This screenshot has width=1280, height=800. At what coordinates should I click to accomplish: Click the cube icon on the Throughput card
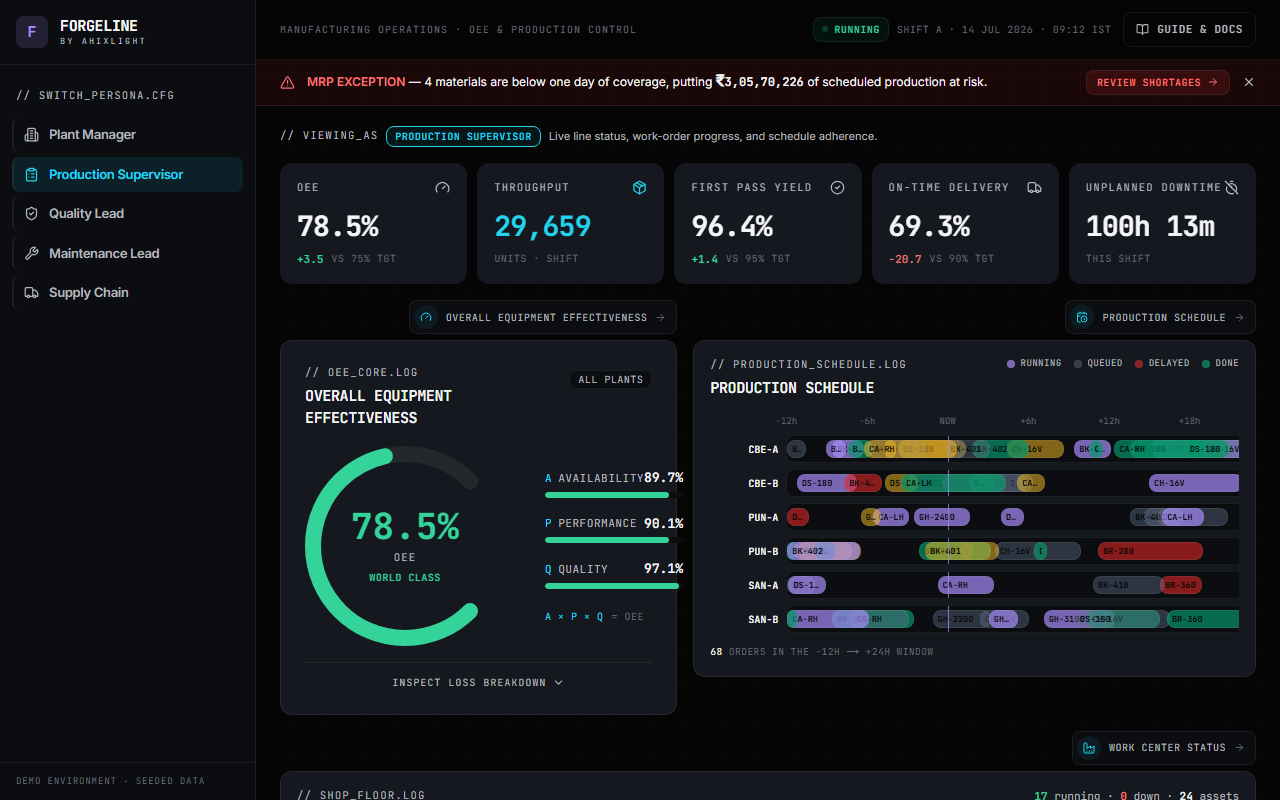(x=640, y=187)
